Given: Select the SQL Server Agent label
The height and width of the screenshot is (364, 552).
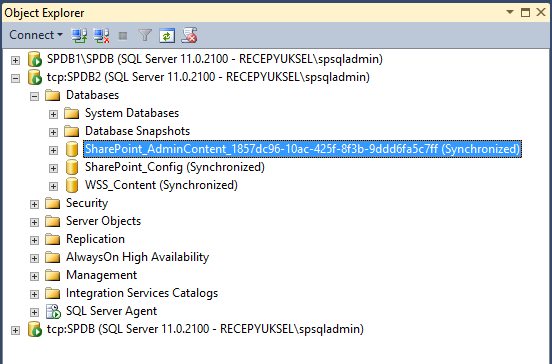Looking at the screenshot, I should tap(112, 311).
